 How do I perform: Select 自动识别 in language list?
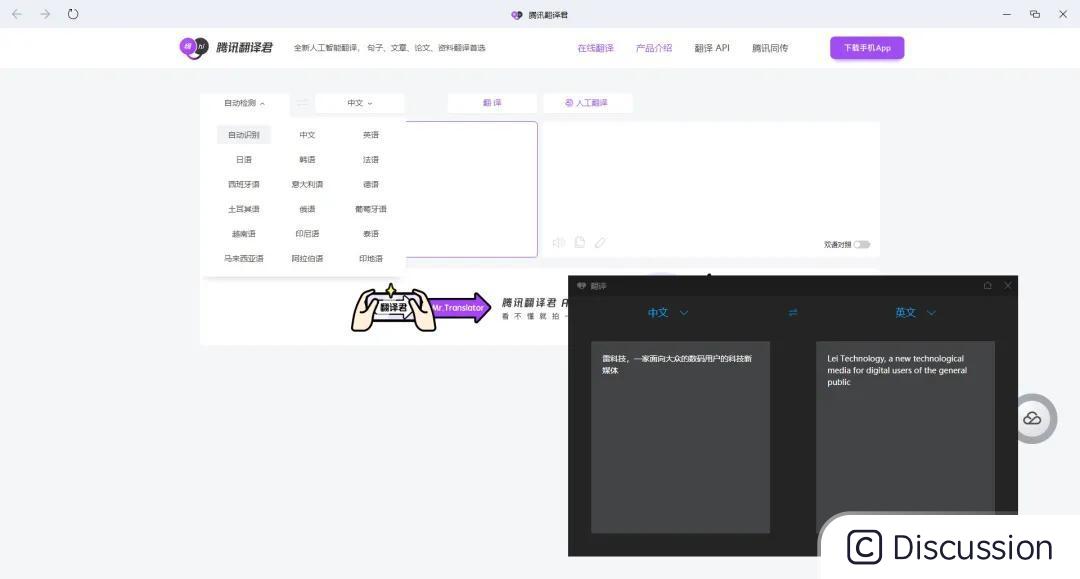click(x=244, y=135)
